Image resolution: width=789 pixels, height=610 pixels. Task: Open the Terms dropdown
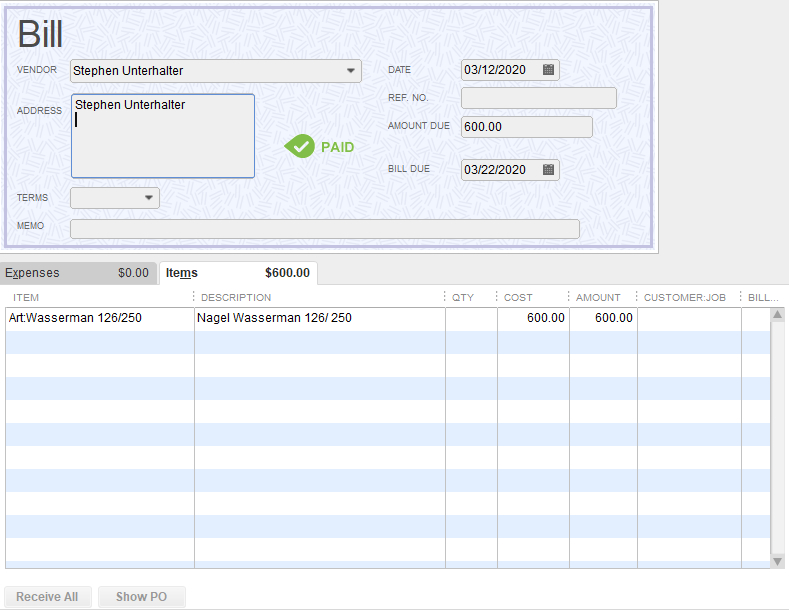(x=150, y=198)
